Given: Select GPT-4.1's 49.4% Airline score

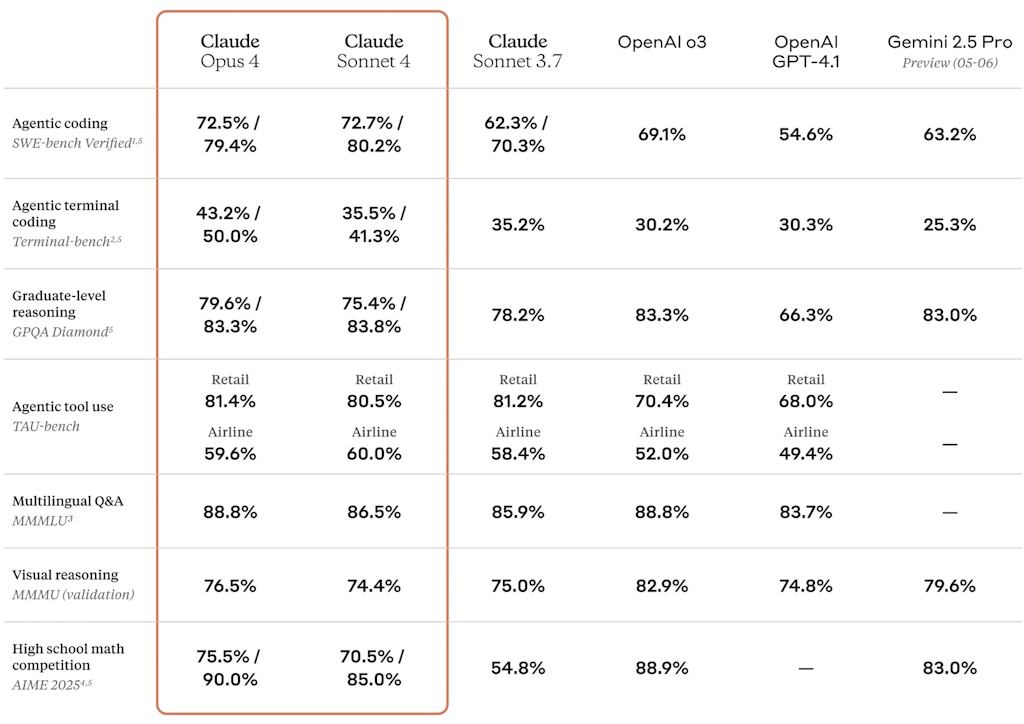Looking at the screenshot, I should tap(806, 454).
